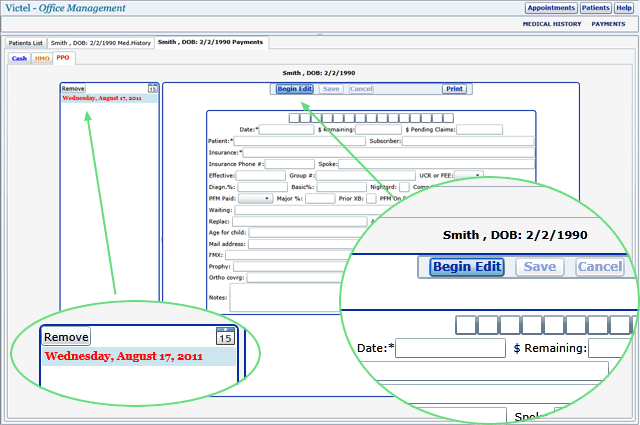640x425 pixels.
Task: Open the UCR or FEE dropdown
Action: (x=469, y=175)
